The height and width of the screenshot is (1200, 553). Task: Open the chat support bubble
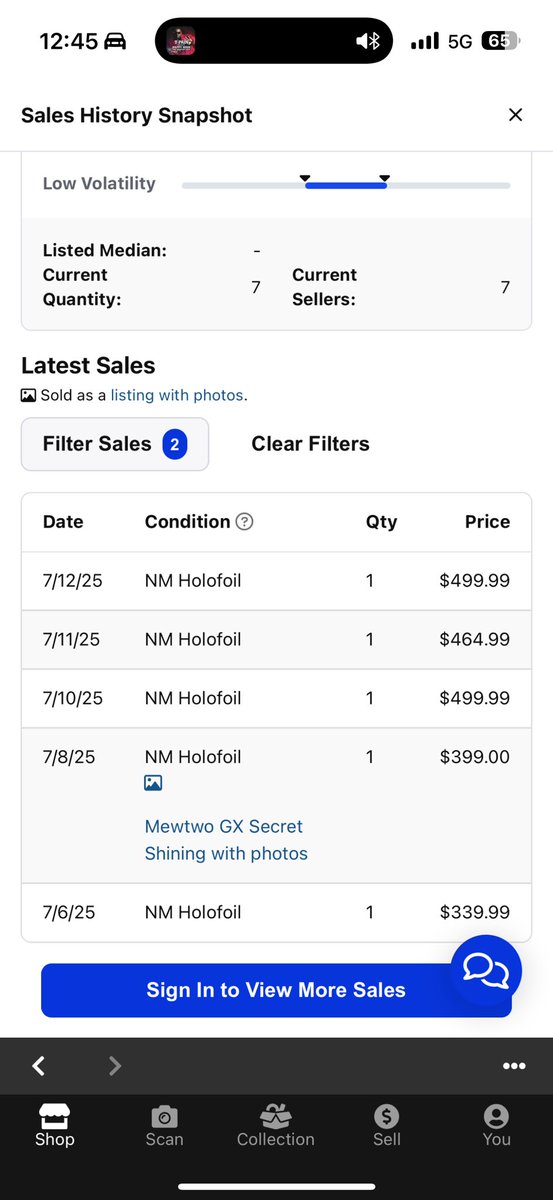pyautogui.click(x=486, y=970)
